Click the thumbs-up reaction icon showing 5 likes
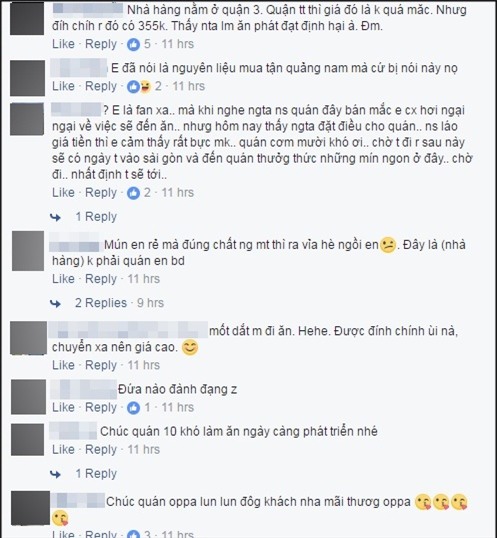The width and height of the screenshot is (497, 538). [x=133, y=44]
